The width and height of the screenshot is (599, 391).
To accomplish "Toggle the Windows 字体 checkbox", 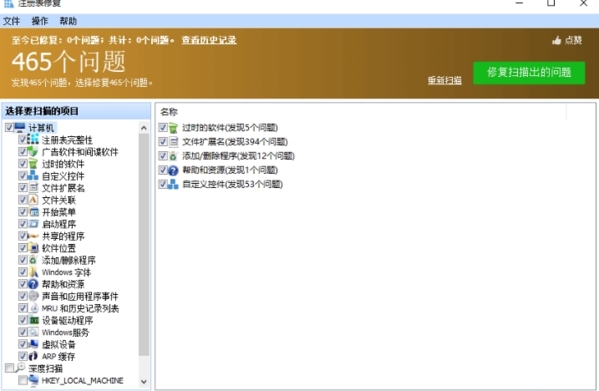I will [x=23, y=272].
